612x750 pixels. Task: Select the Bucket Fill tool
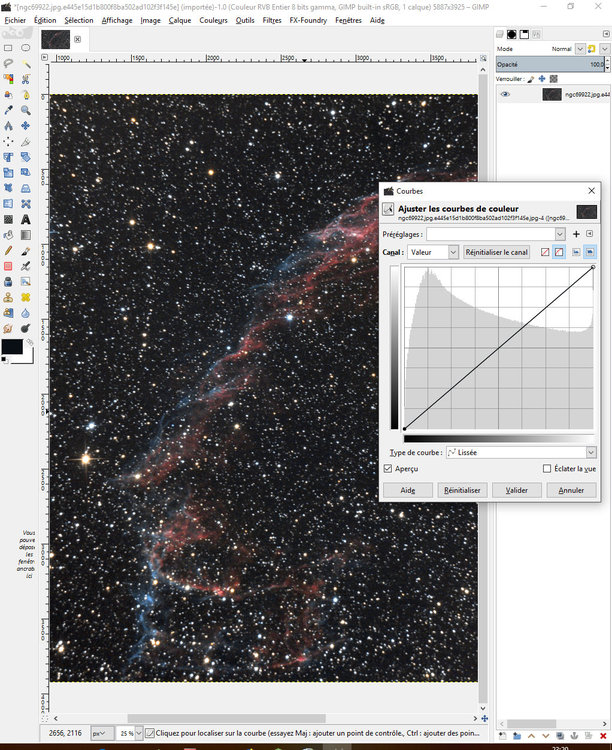point(8,235)
